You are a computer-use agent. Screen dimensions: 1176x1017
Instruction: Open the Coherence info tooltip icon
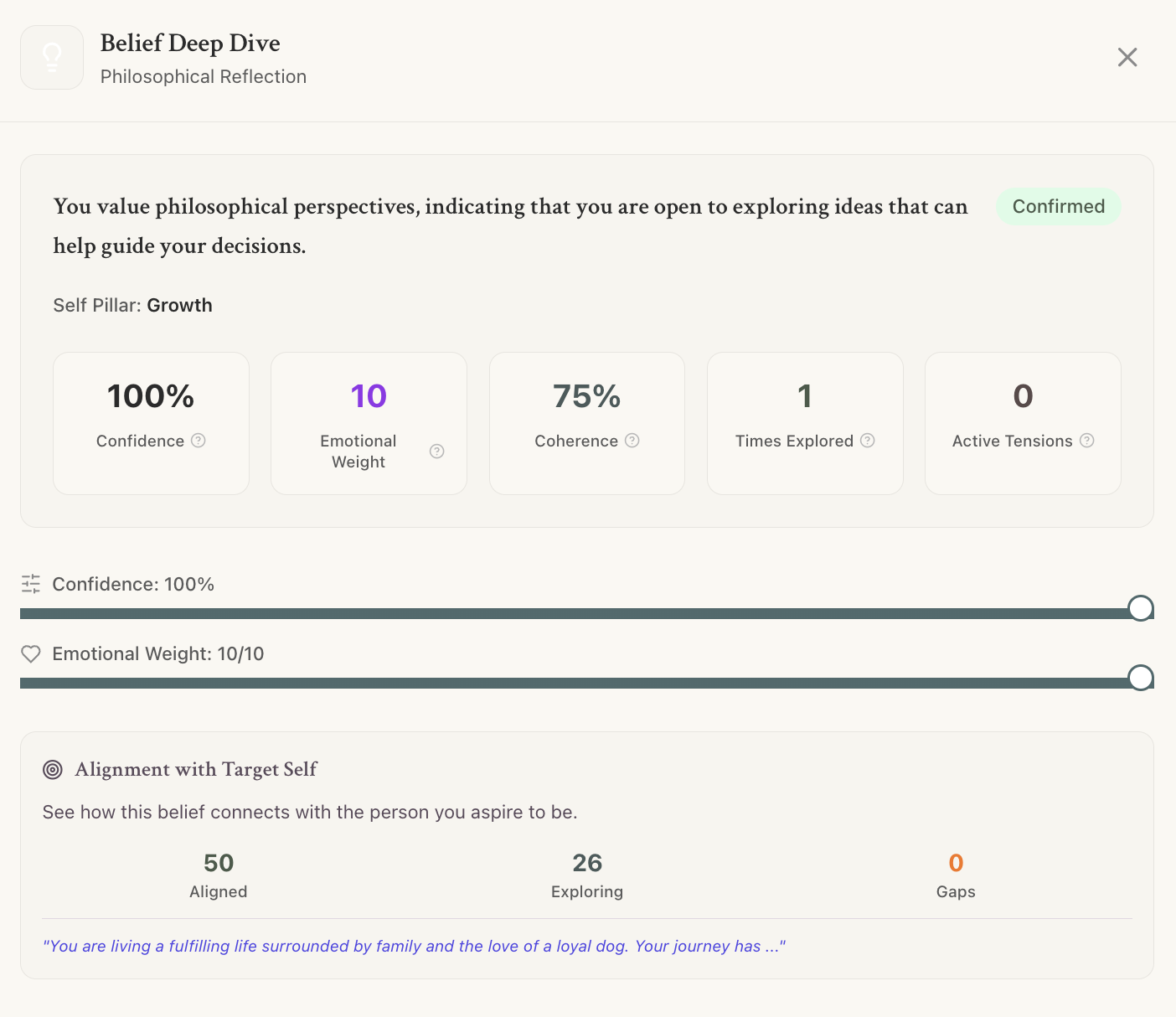pyautogui.click(x=632, y=441)
